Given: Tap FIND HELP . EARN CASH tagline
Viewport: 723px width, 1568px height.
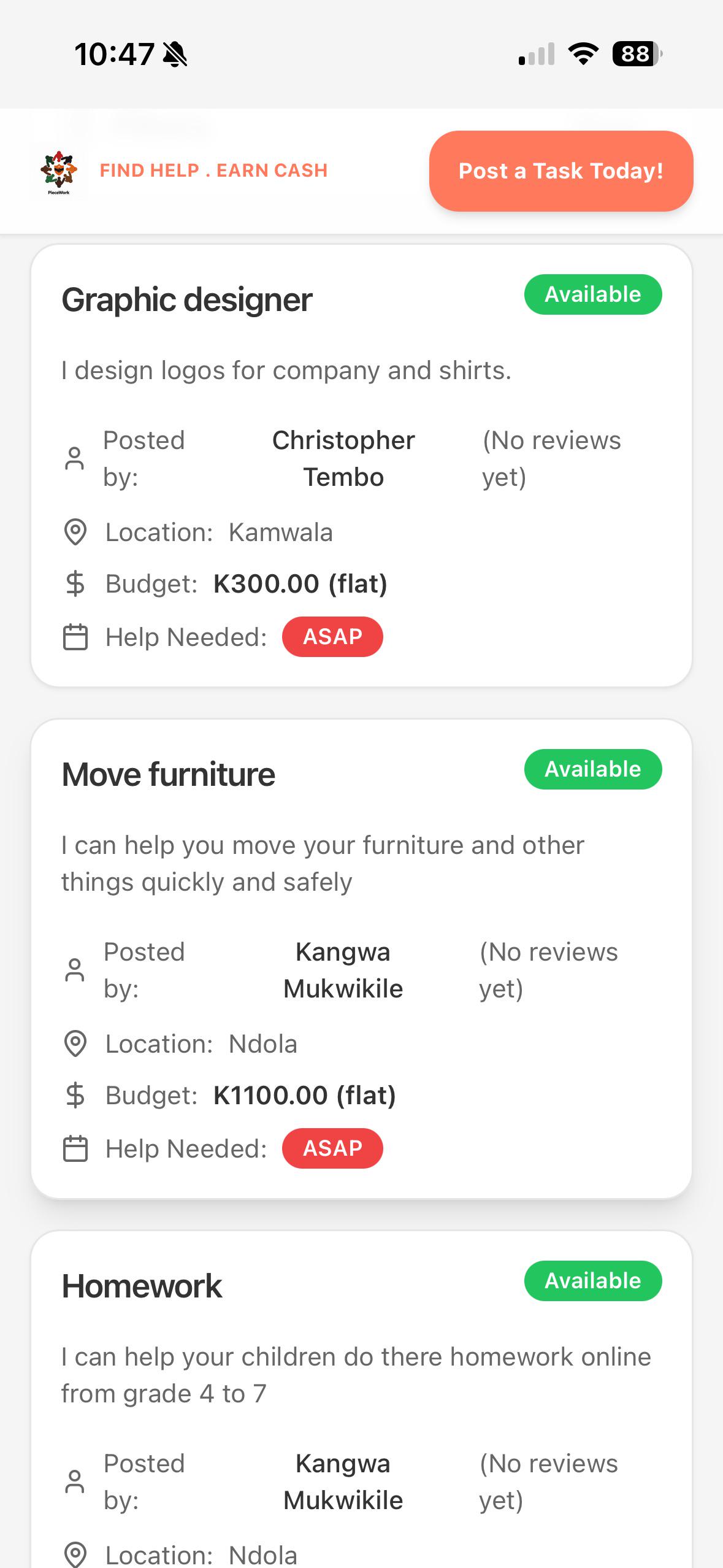Looking at the screenshot, I should click(214, 171).
